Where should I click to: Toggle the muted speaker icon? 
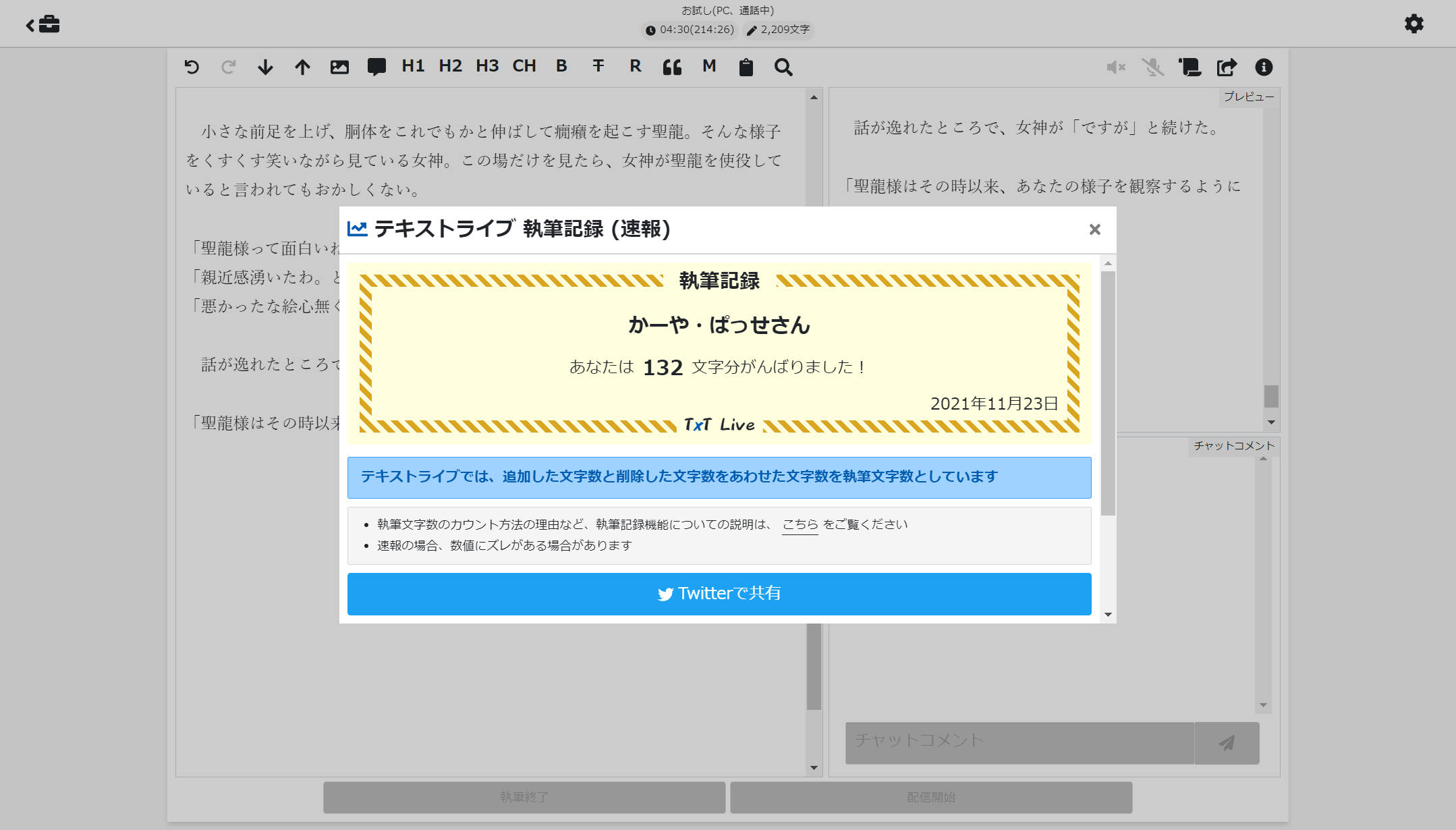pos(1116,67)
